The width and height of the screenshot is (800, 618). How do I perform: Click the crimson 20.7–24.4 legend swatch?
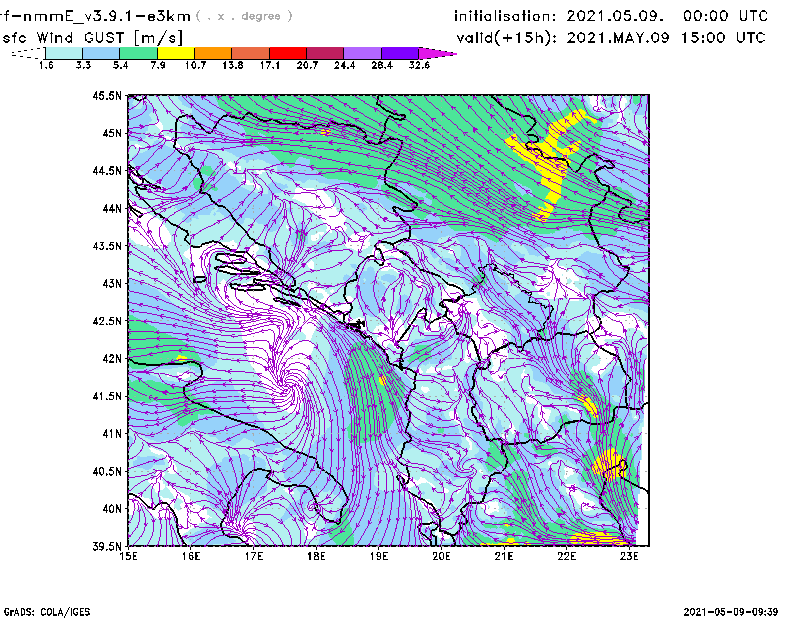click(x=325, y=53)
